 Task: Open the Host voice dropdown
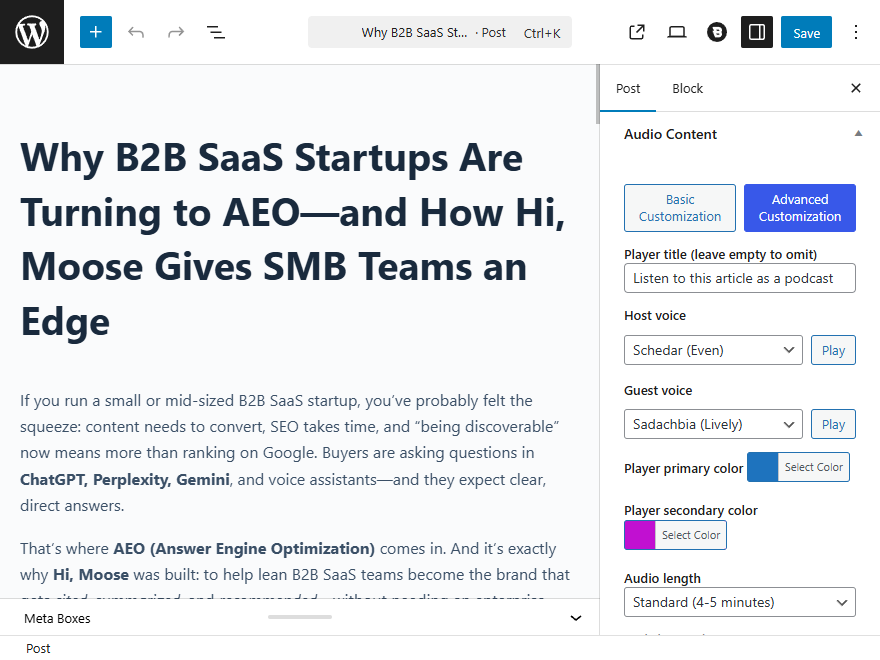(713, 350)
